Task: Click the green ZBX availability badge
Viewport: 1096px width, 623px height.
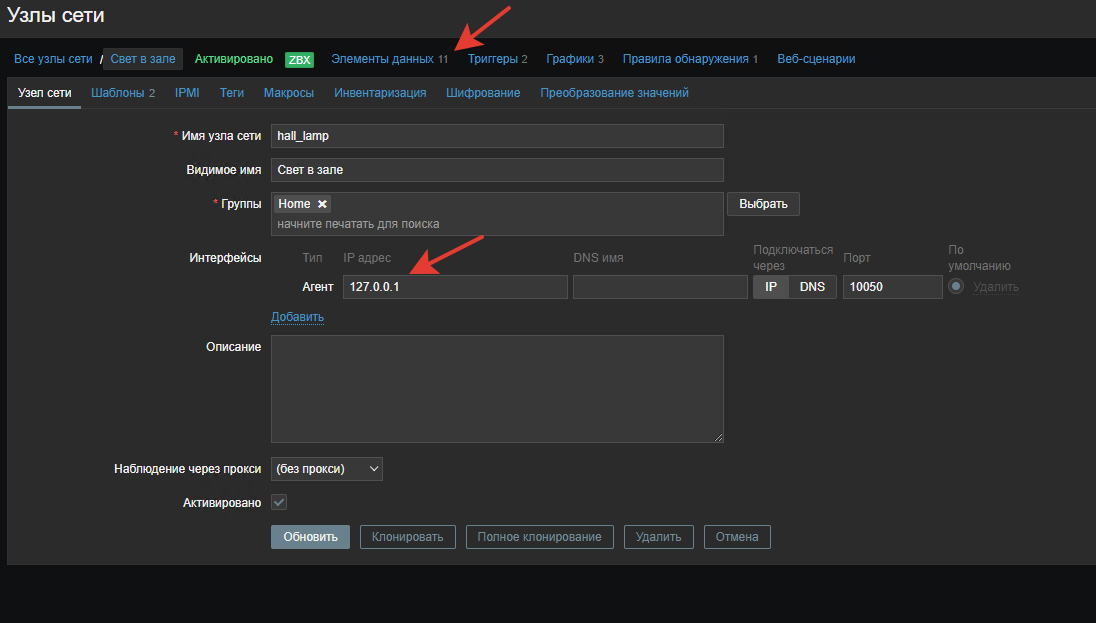Action: point(299,59)
